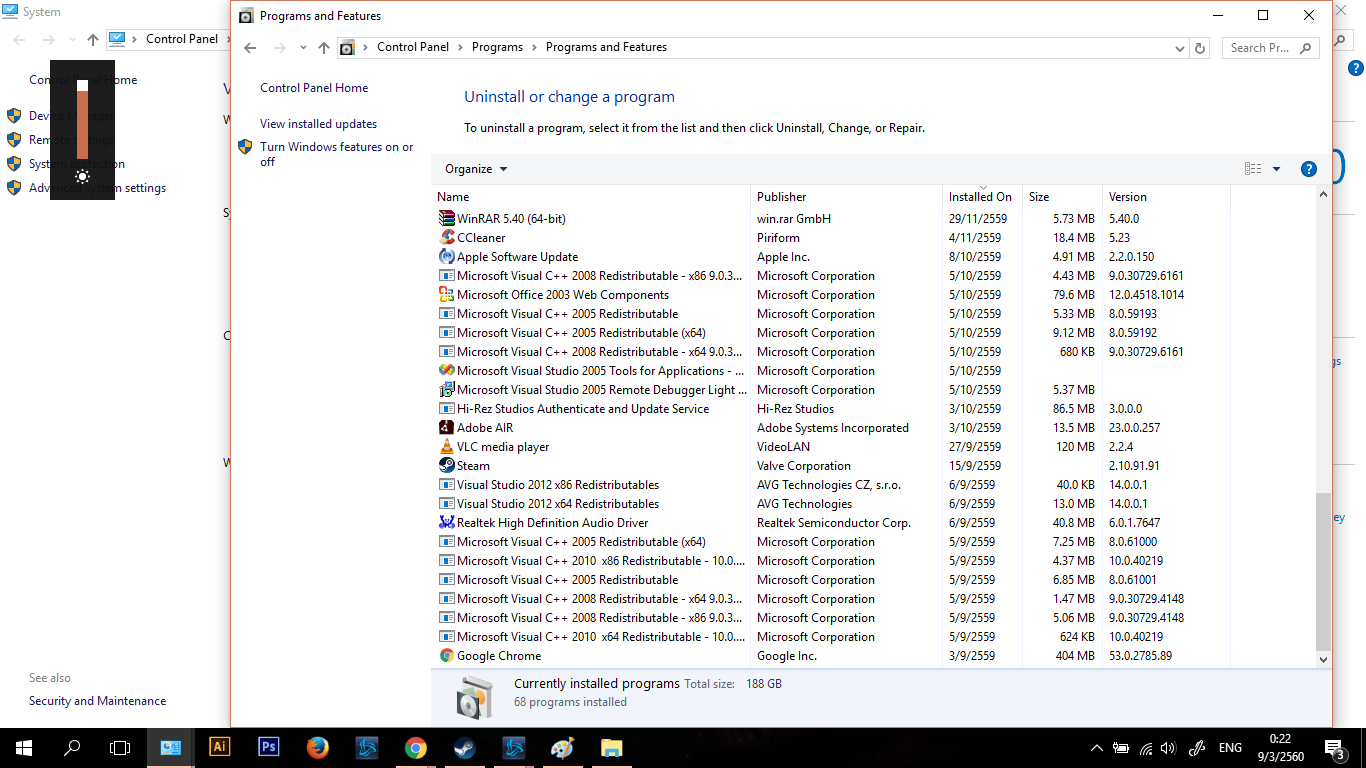Sort by the Installed On column
The height and width of the screenshot is (768, 1366).
(x=982, y=197)
